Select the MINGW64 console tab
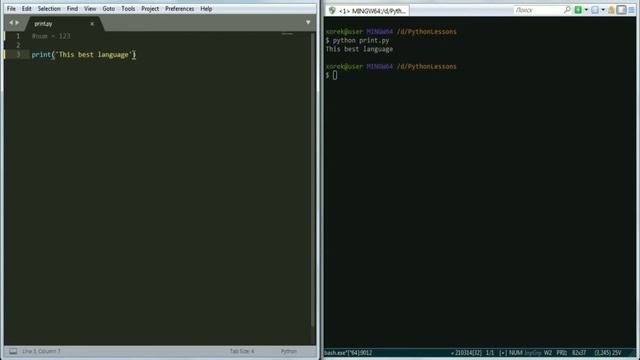The image size is (640, 360). click(x=368, y=11)
